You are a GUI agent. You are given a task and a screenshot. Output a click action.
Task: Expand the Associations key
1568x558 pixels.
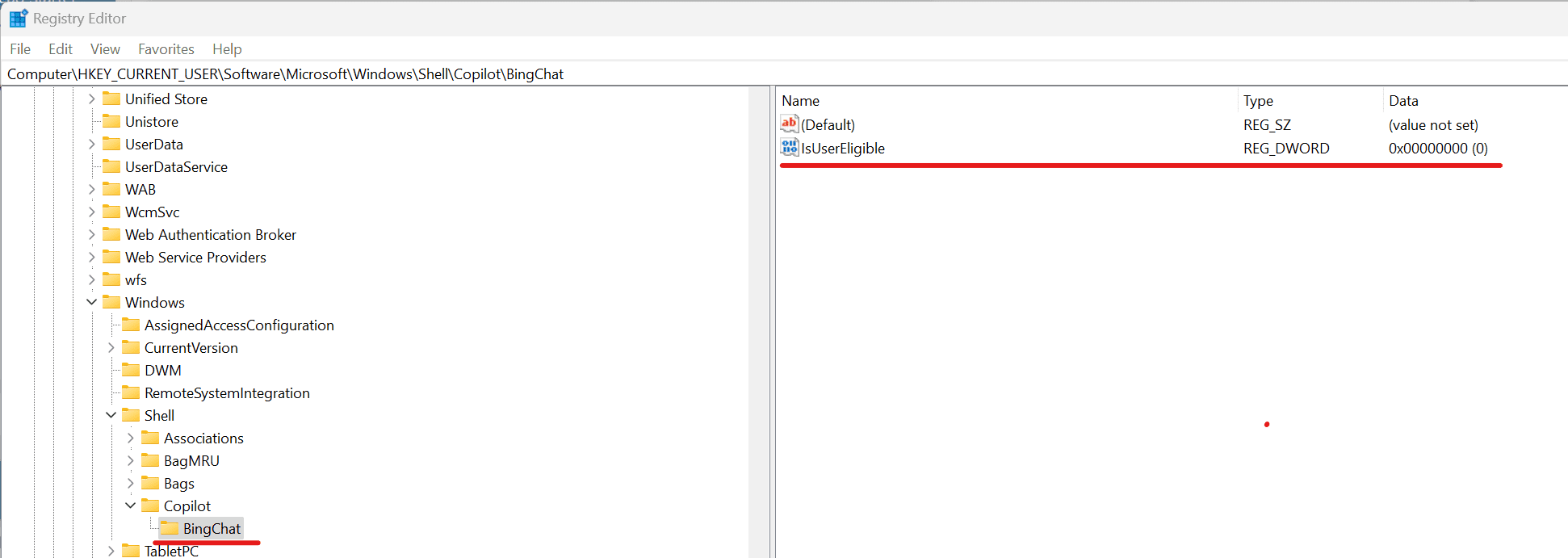[130, 438]
